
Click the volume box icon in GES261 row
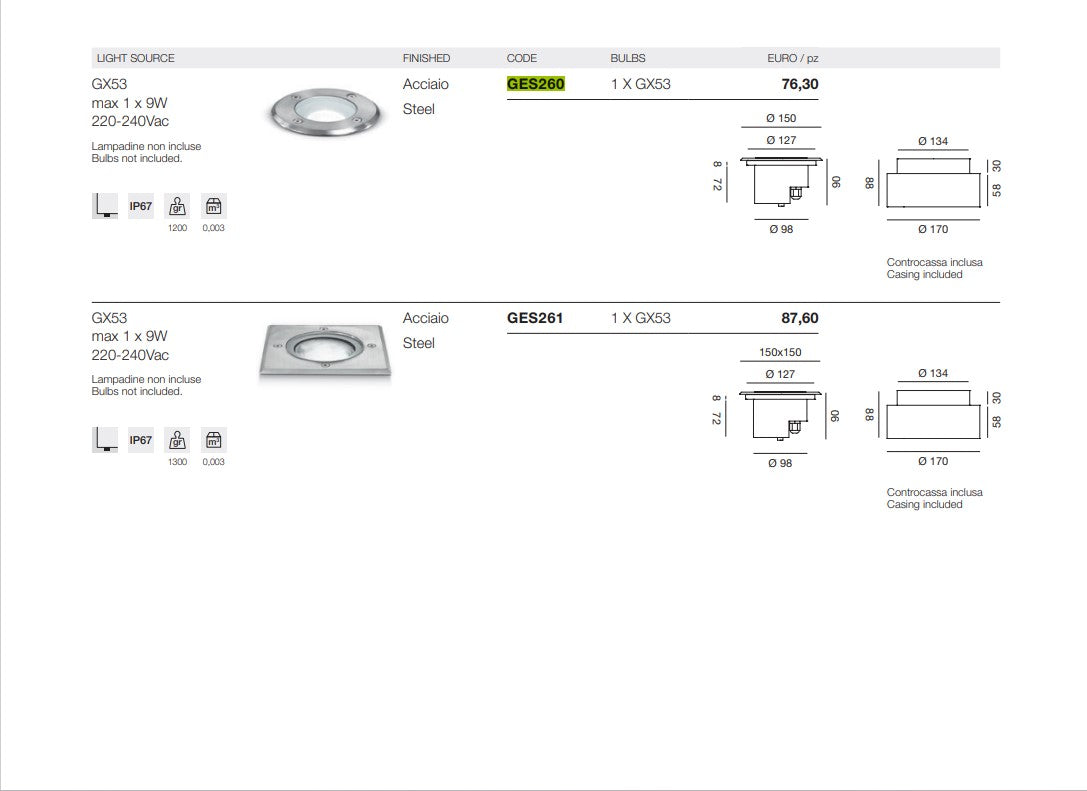[x=213, y=440]
